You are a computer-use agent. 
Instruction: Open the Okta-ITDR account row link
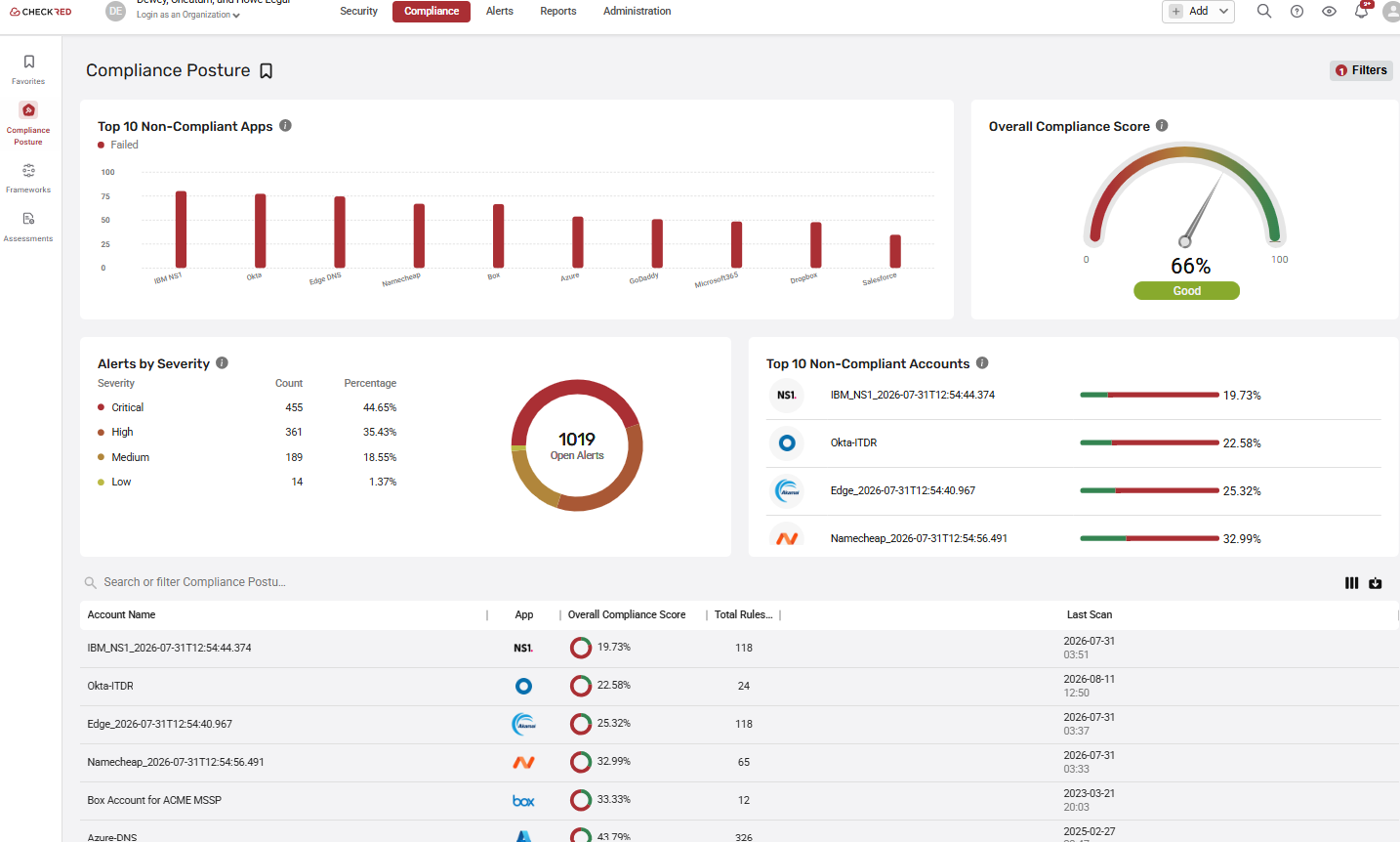coord(110,686)
